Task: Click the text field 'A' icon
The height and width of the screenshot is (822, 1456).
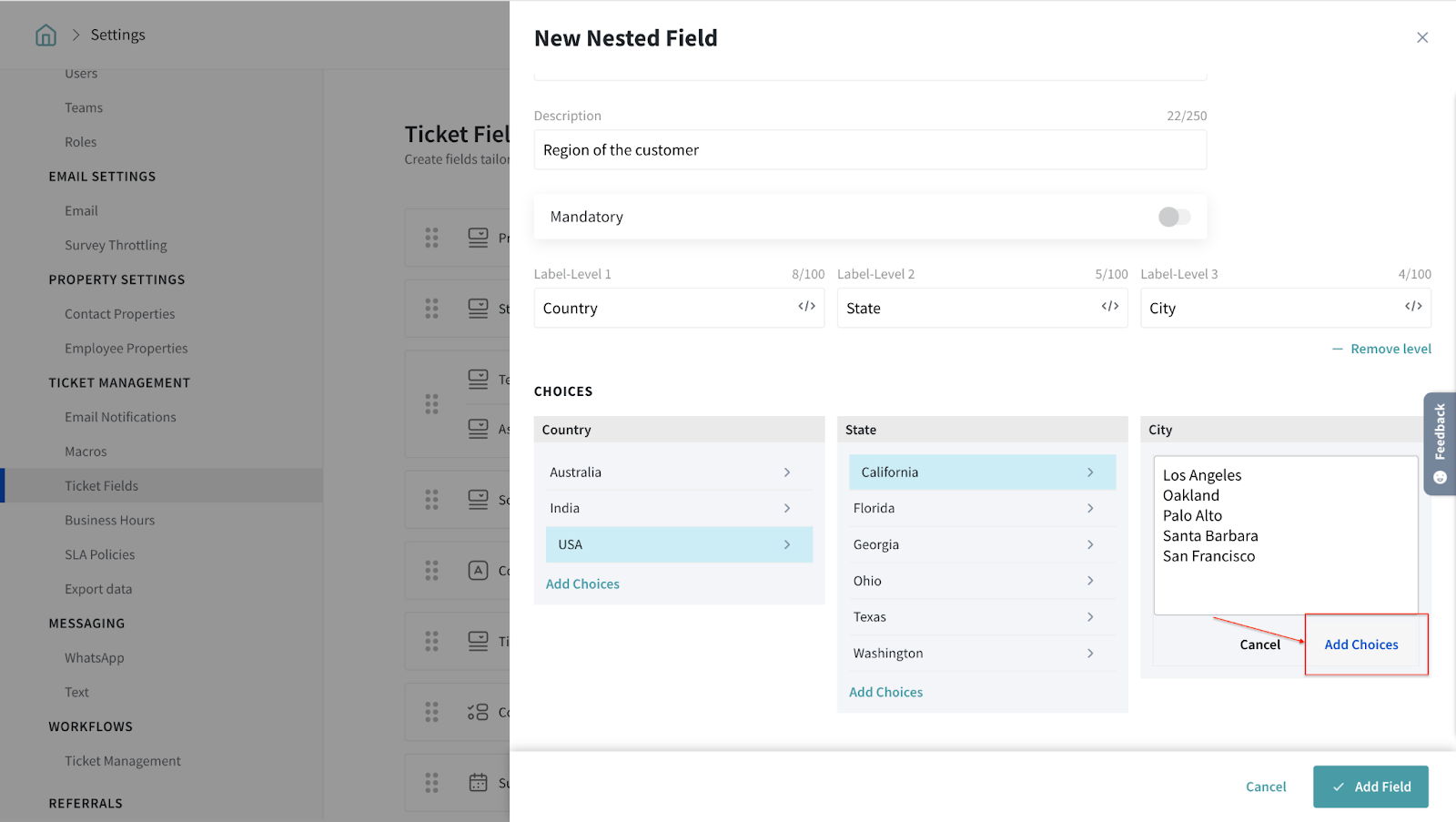Action: click(478, 571)
